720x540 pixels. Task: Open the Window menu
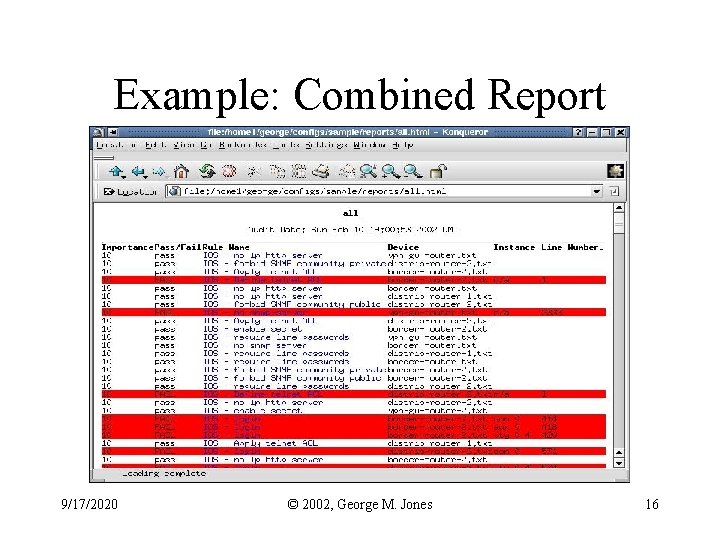click(370, 145)
